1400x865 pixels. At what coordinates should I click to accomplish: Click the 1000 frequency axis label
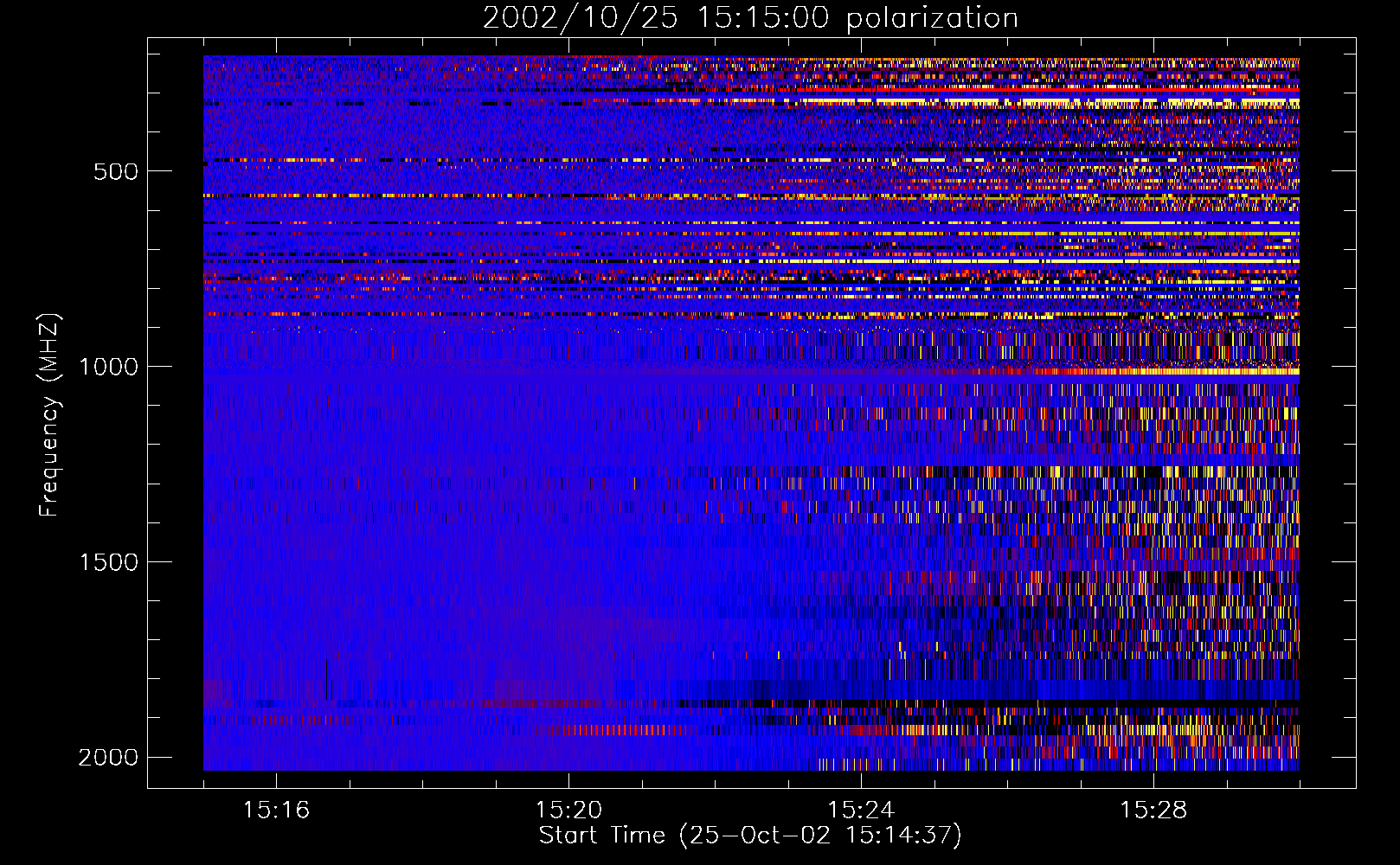(x=108, y=367)
